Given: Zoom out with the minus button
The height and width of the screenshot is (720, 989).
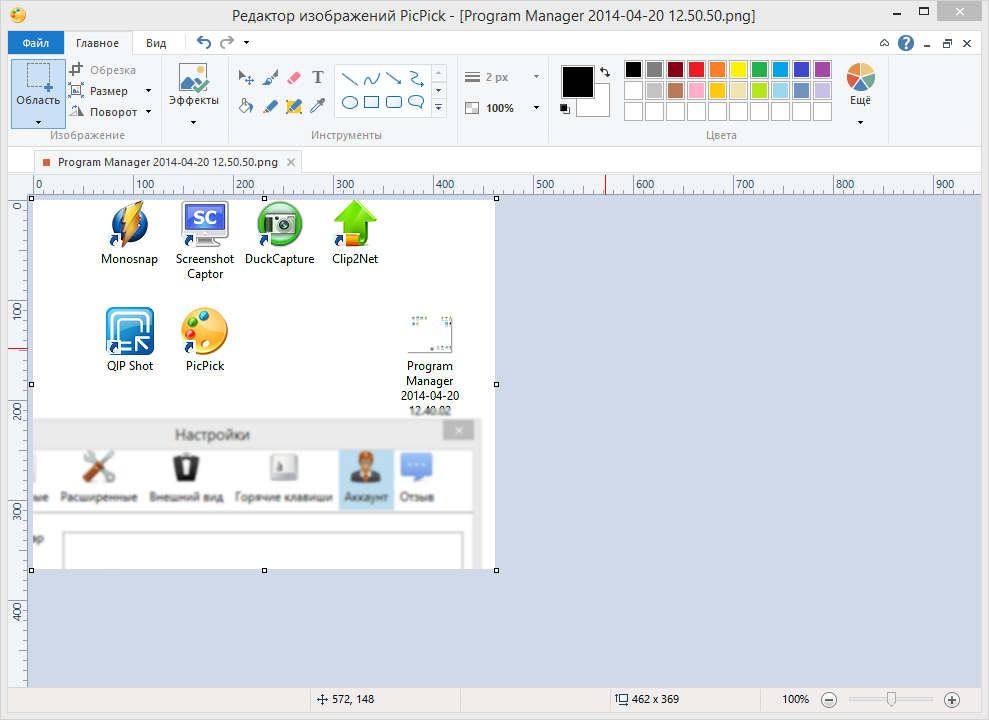Looking at the screenshot, I should (829, 699).
